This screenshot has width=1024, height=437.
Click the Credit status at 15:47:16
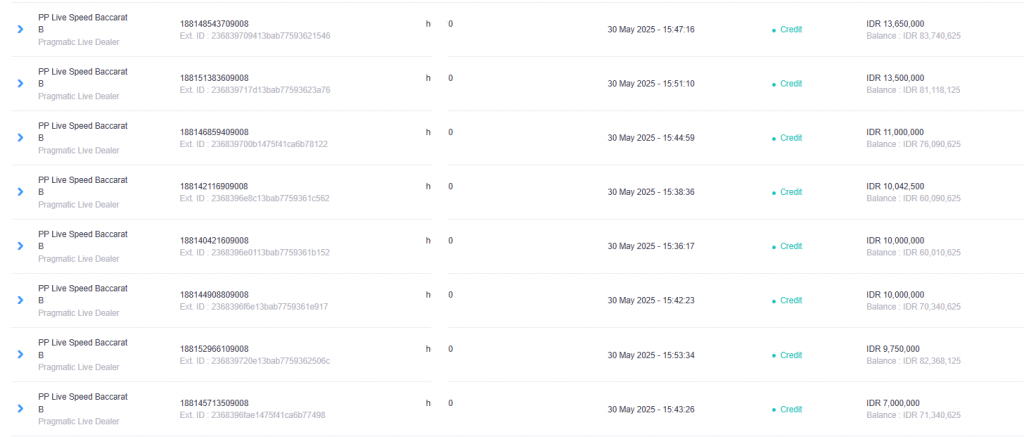click(x=791, y=29)
